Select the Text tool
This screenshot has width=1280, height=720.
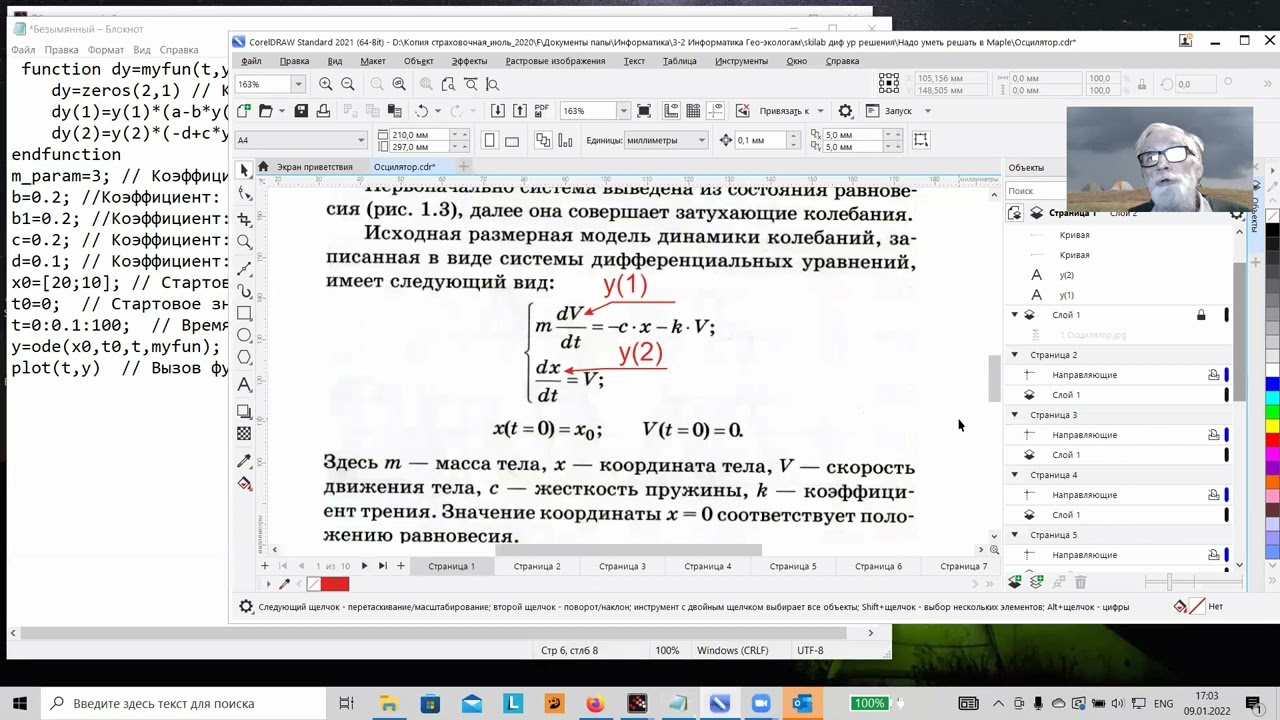244,386
